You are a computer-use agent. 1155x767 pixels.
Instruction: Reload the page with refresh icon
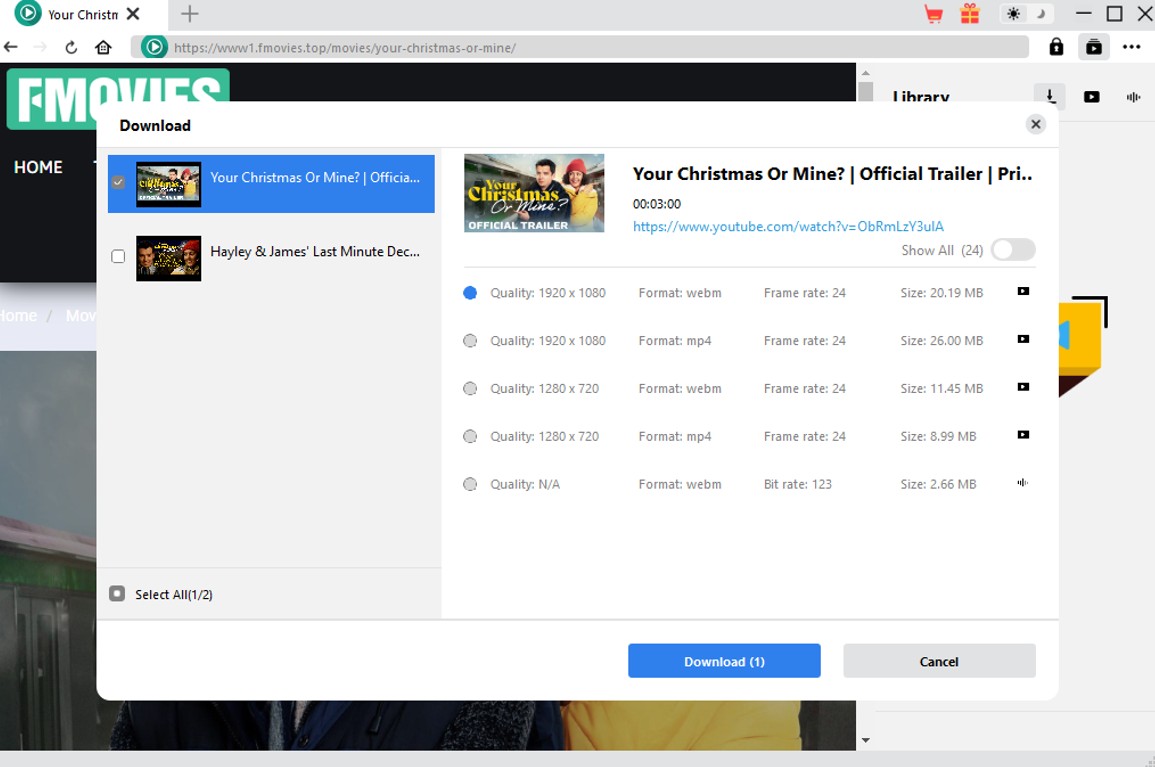71,47
